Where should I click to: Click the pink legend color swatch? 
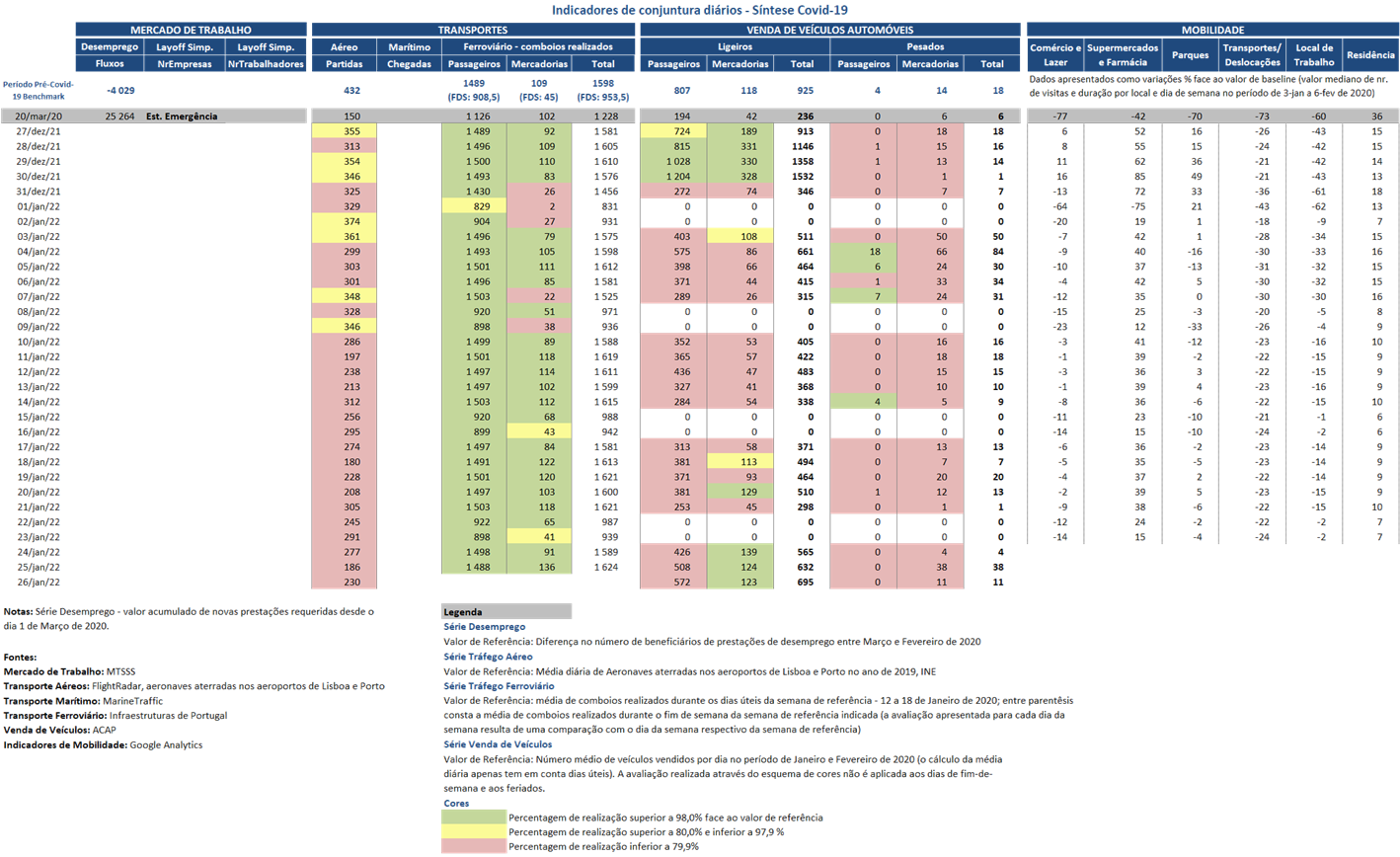point(474,846)
